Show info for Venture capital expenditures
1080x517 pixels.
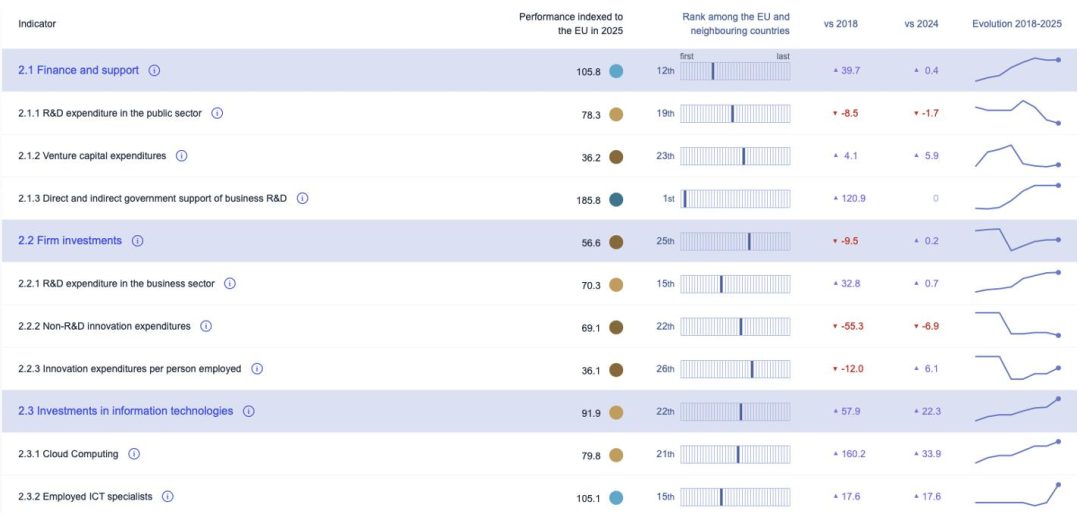tap(182, 156)
